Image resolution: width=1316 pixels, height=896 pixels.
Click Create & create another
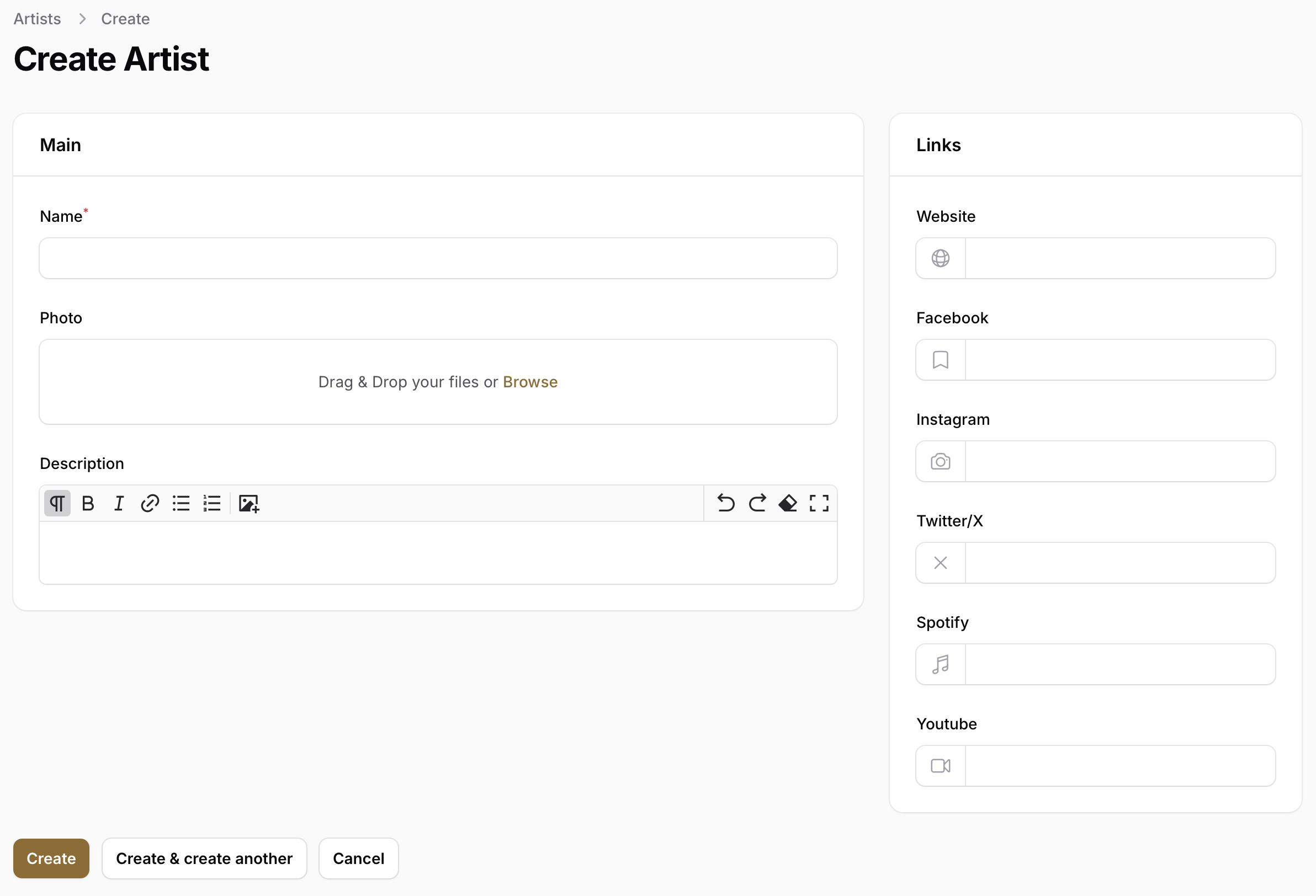(204, 858)
